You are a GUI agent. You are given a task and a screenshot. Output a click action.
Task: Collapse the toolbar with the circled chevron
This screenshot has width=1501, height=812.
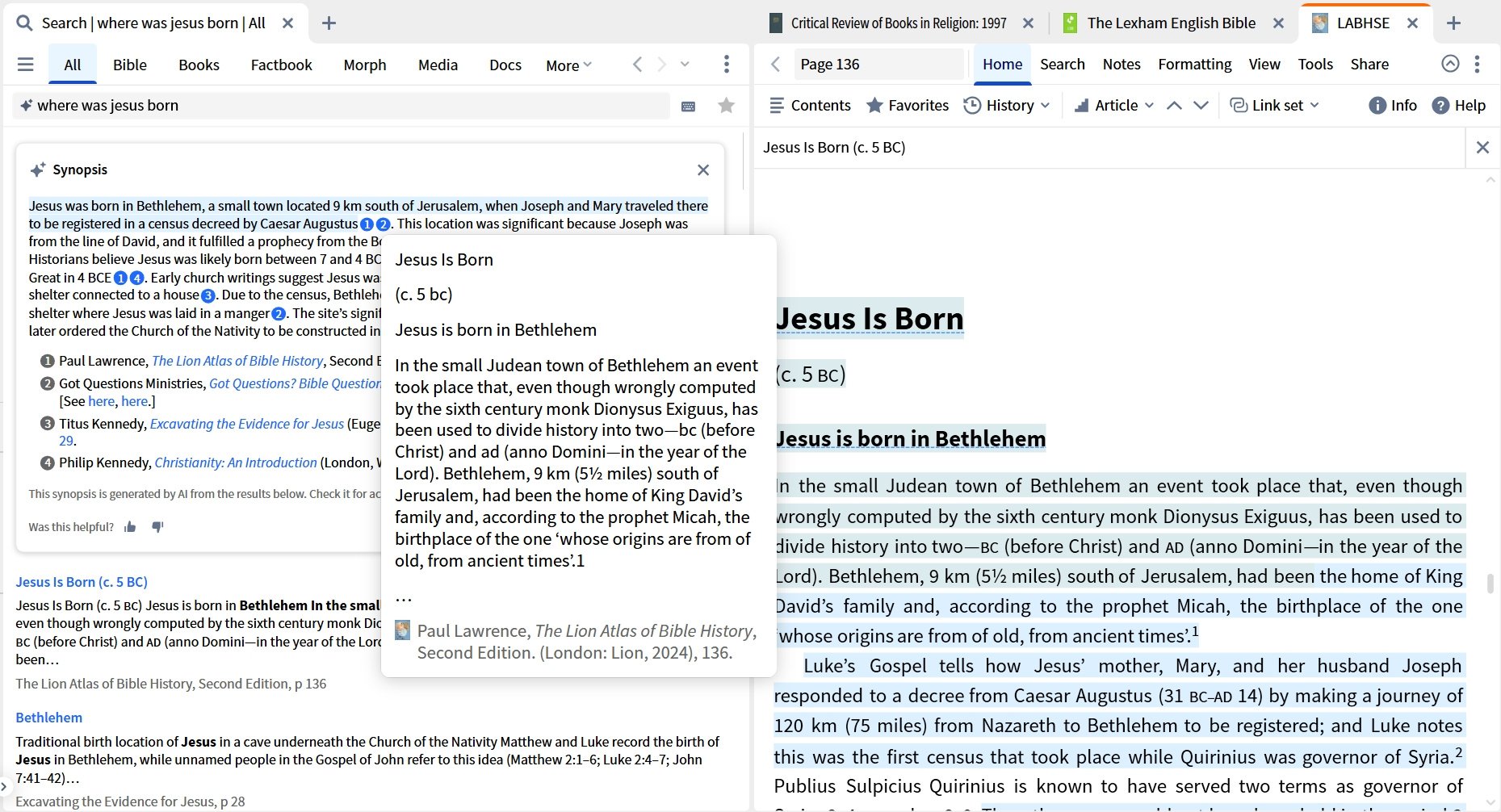click(x=1450, y=64)
